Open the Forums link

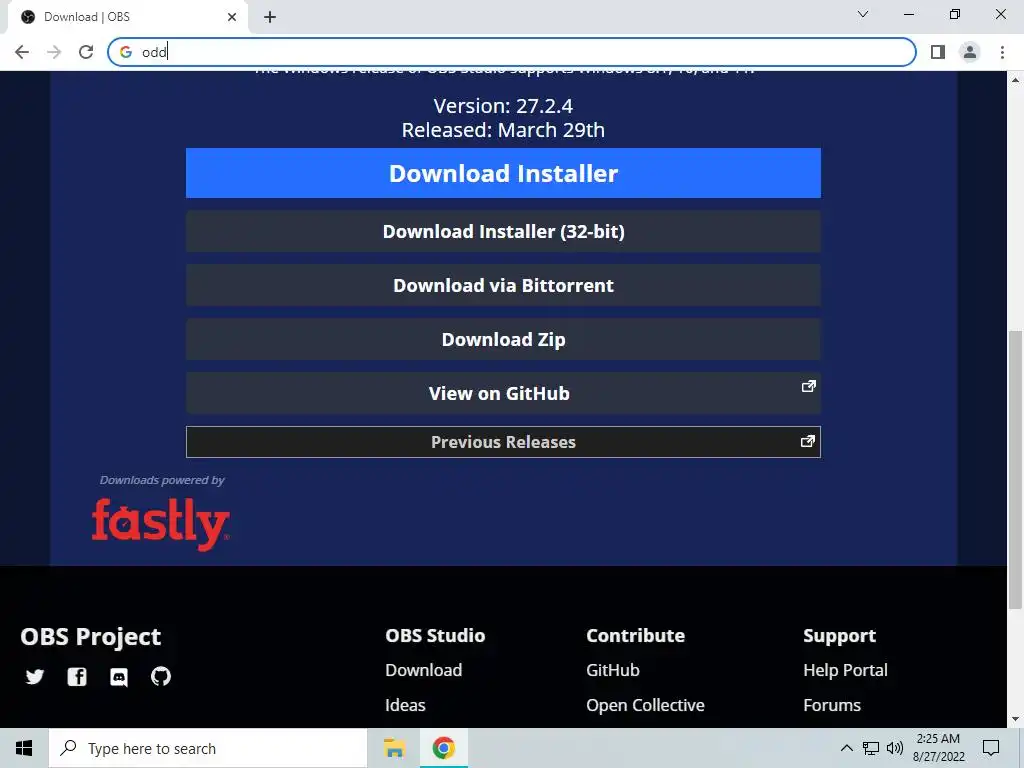tap(832, 705)
